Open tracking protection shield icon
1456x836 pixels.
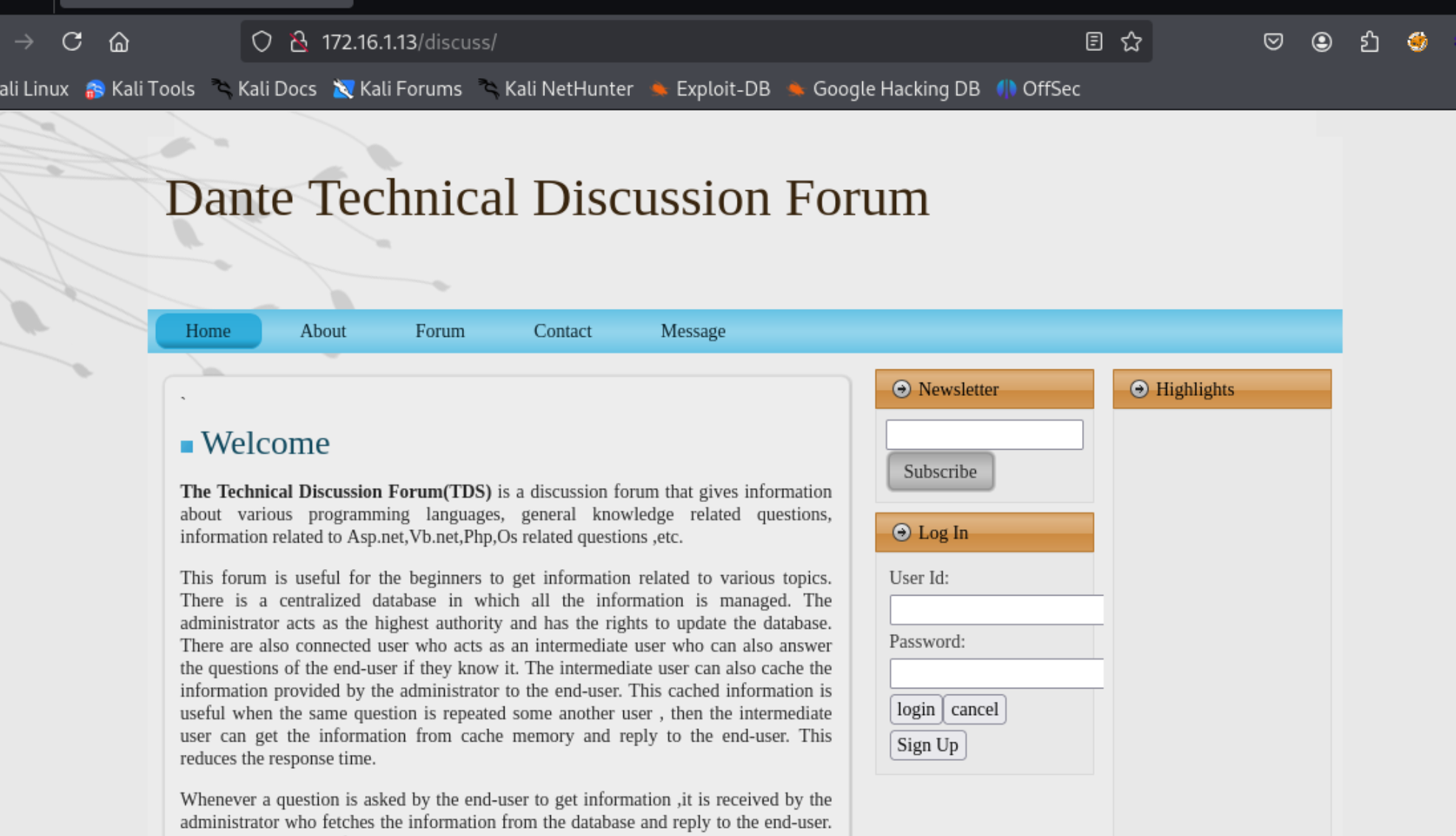coord(261,42)
